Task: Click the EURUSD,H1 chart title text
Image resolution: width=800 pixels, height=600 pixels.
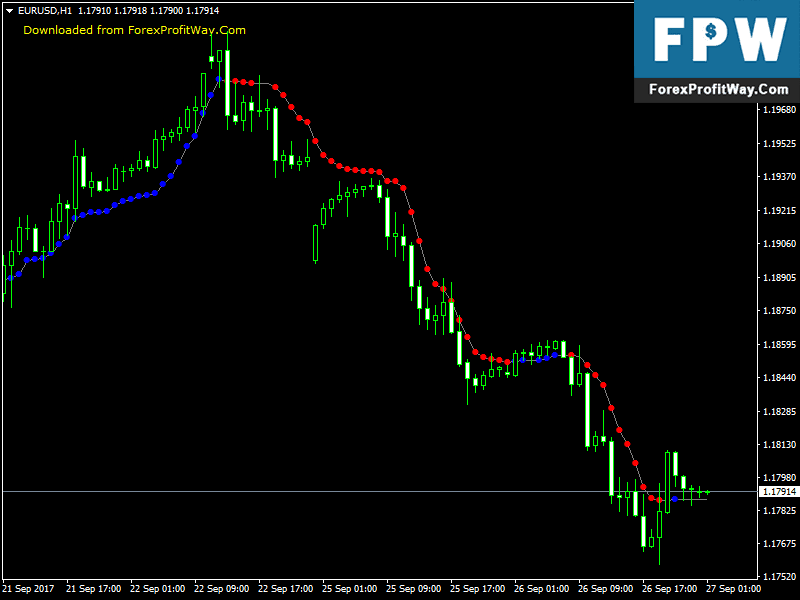Action: [x=45, y=11]
